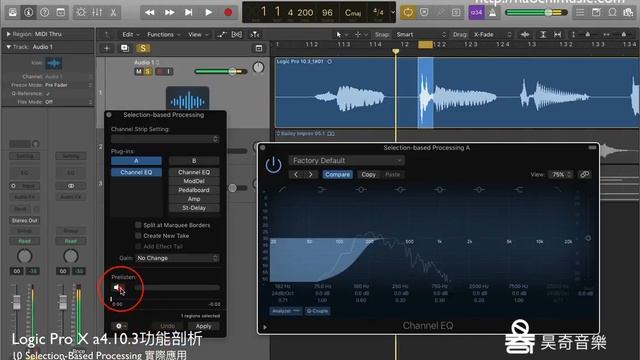Go to end with transport button

tap(189, 13)
